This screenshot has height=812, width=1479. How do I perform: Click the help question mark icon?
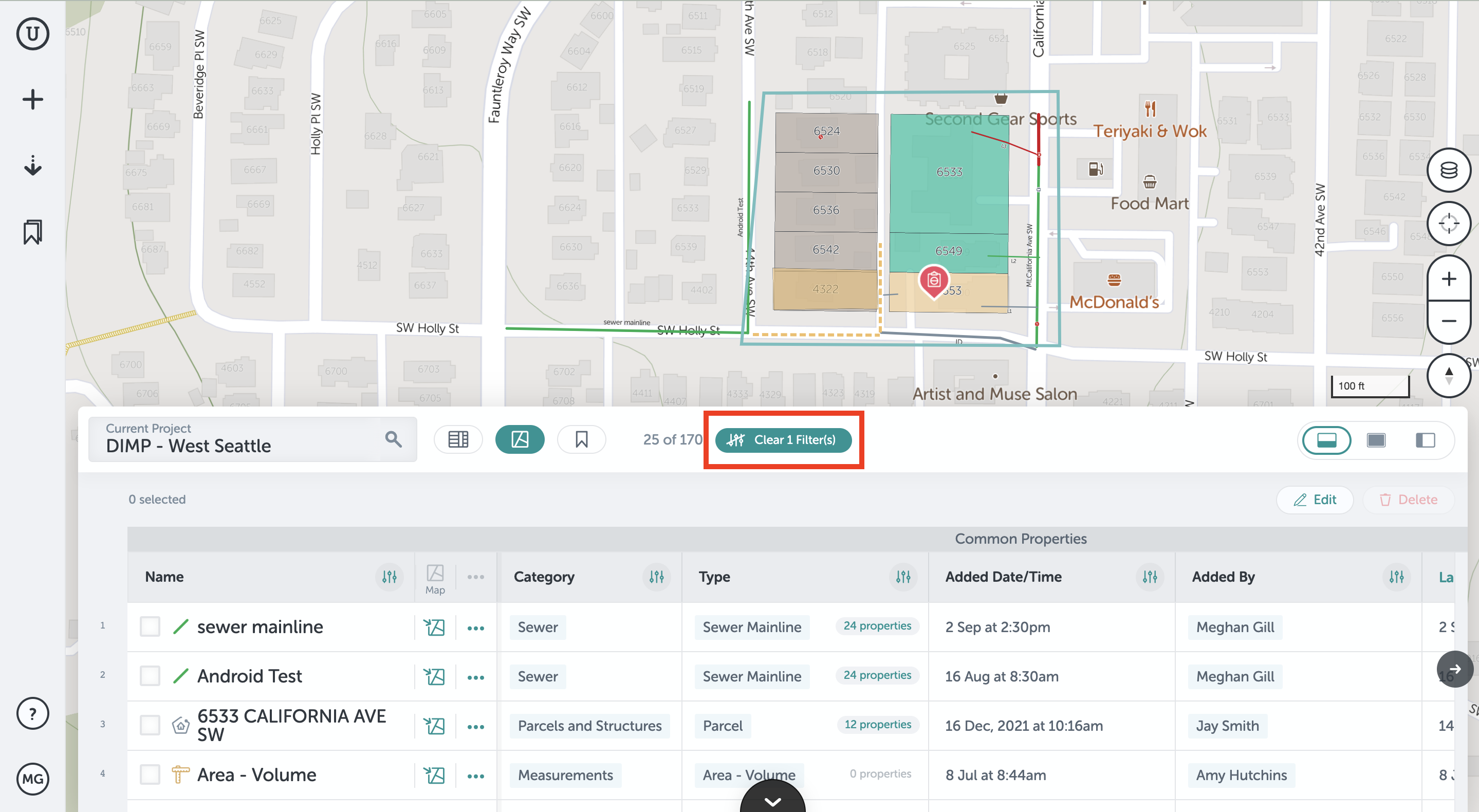point(33,713)
